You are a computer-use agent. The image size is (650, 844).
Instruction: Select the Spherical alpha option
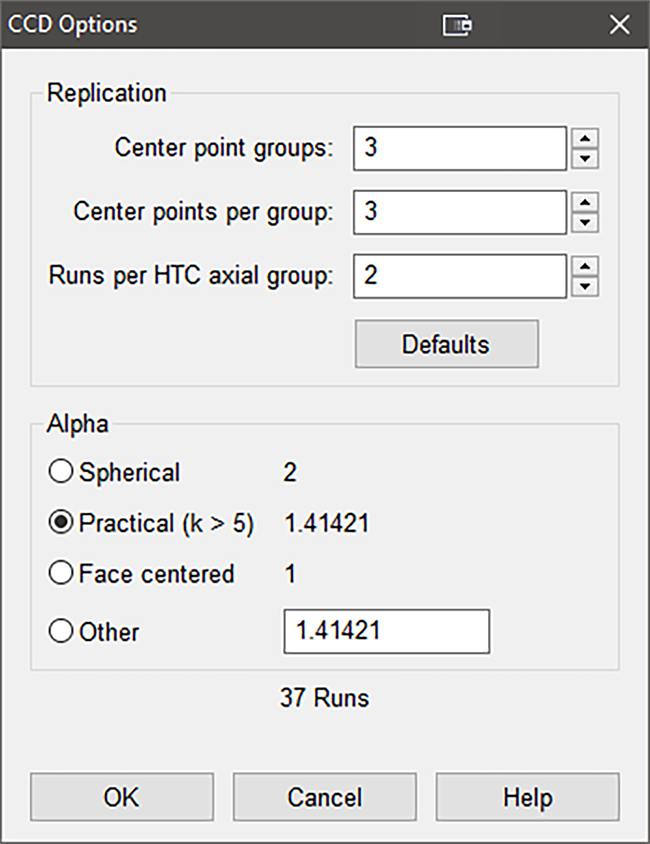[62, 472]
